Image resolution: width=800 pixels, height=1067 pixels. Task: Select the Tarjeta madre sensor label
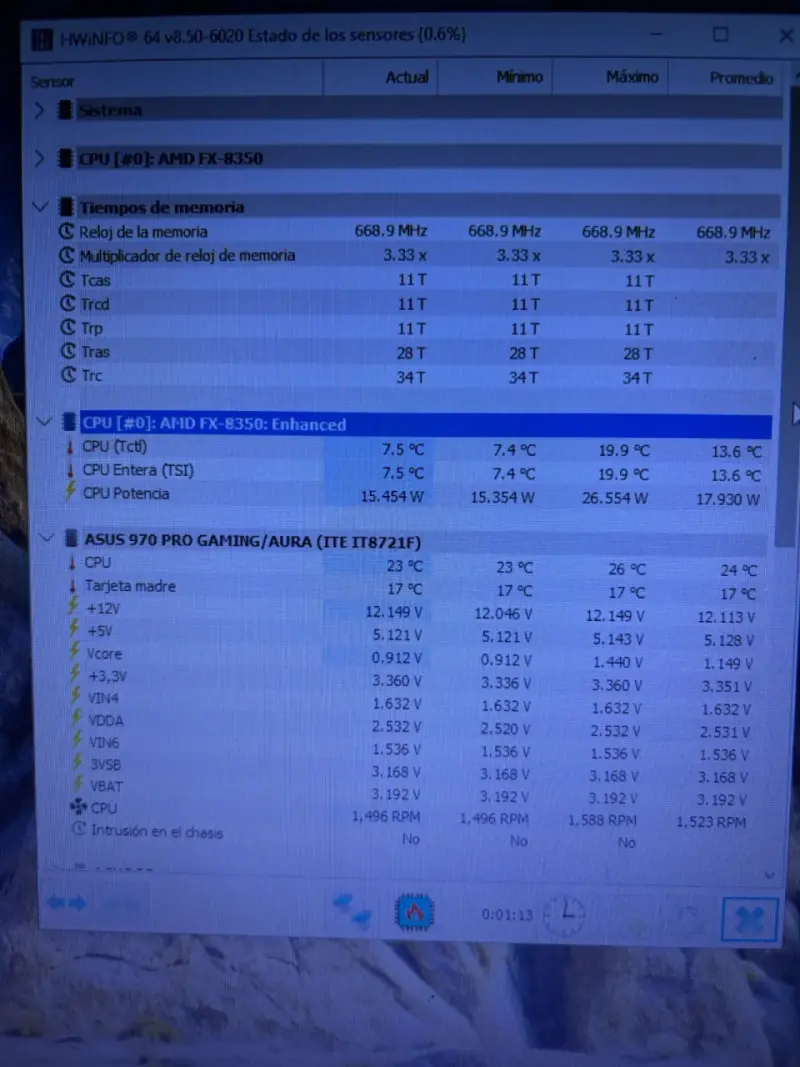(x=130, y=586)
